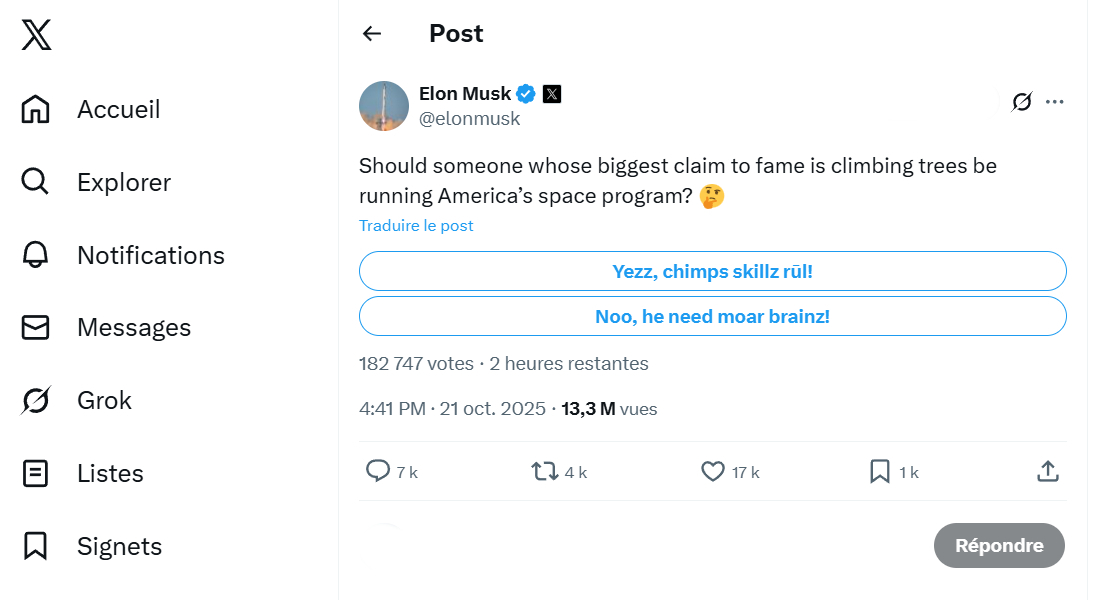Vote "Noo, he need moar brainz!" poll option
Screen dimensions: 1100x600
point(712,316)
